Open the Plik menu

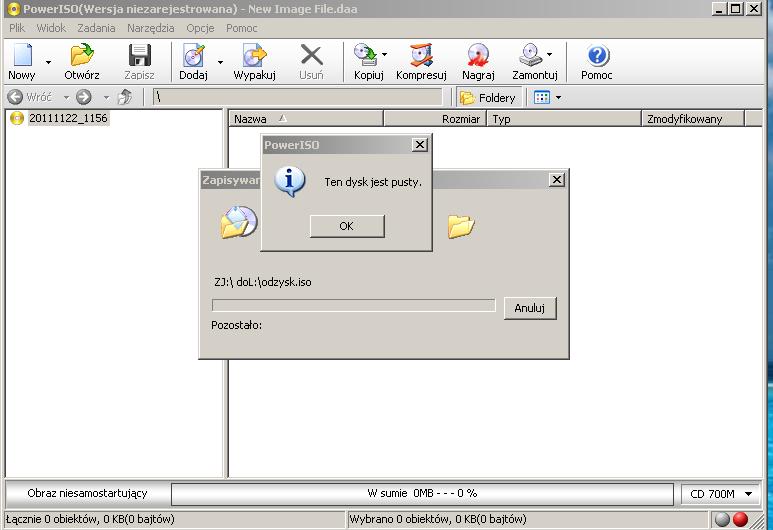tap(17, 28)
